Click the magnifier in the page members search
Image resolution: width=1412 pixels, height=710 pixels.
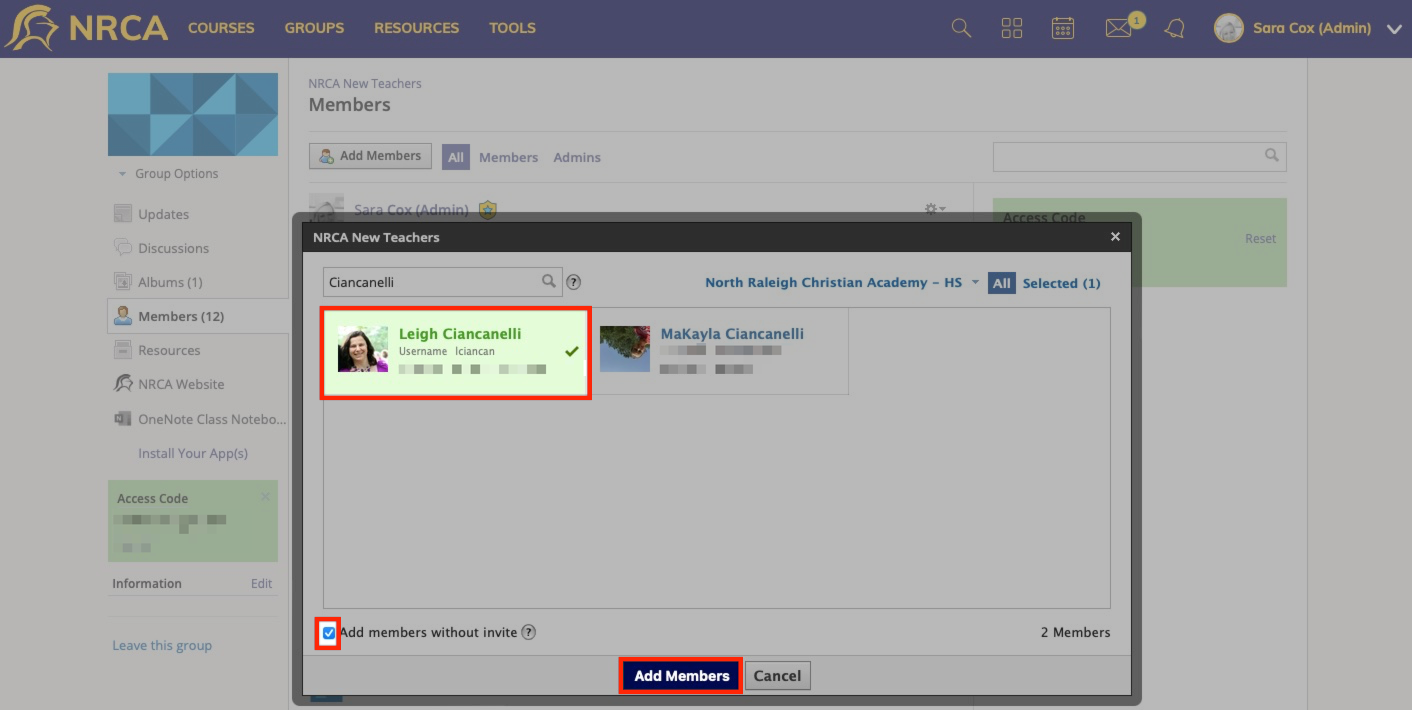1272,155
